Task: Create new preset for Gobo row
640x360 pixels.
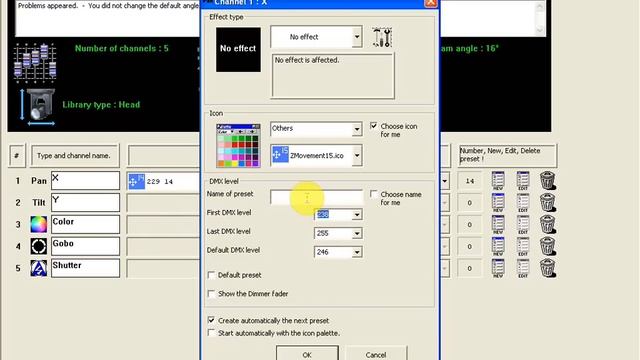Action: (498, 247)
